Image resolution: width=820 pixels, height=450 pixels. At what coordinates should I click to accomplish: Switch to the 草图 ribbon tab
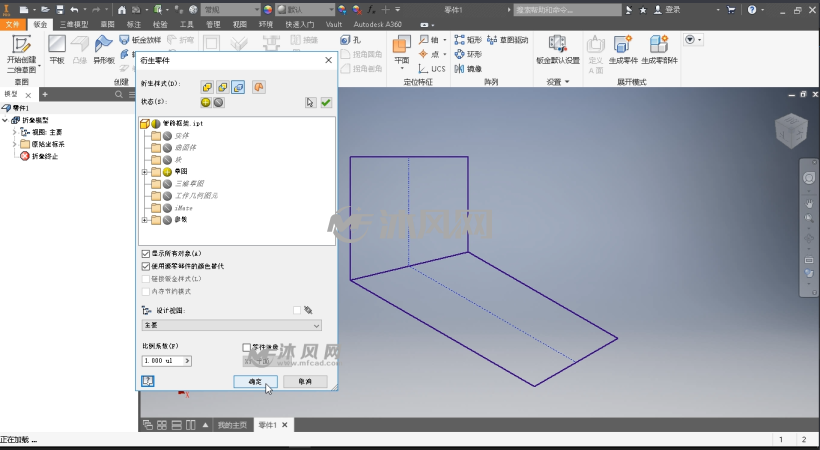[x=107, y=24]
